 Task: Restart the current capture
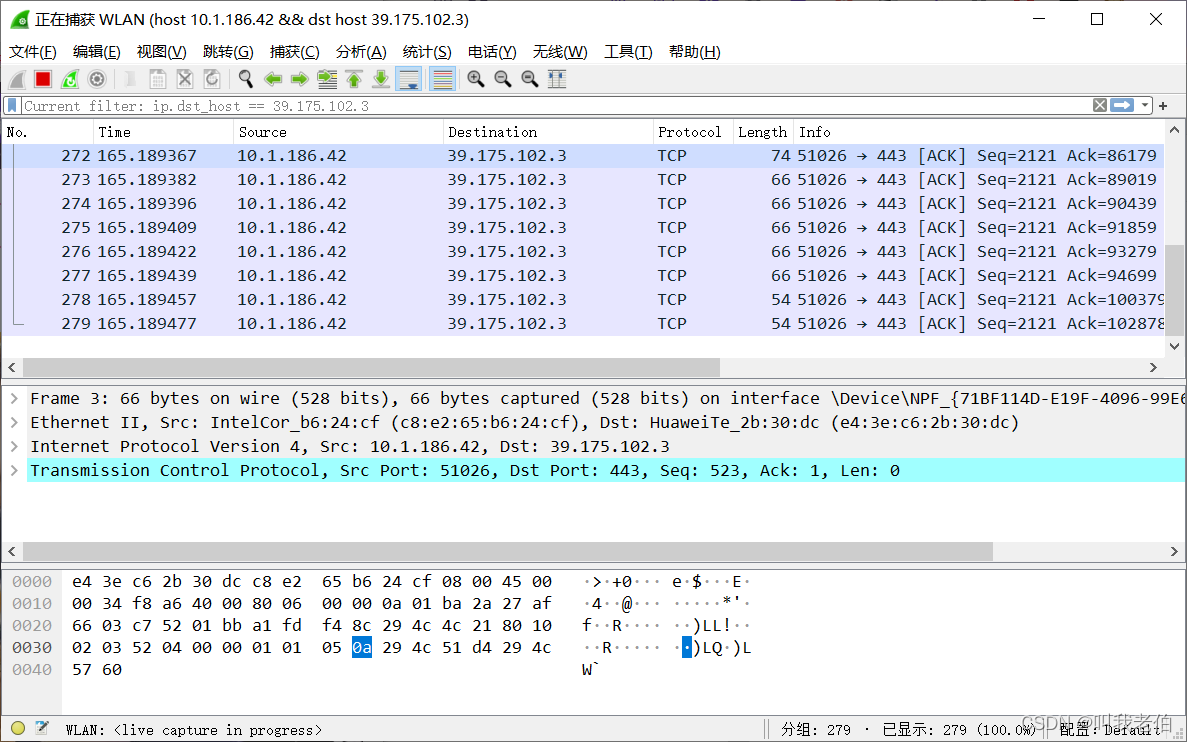click(x=70, y=79)
